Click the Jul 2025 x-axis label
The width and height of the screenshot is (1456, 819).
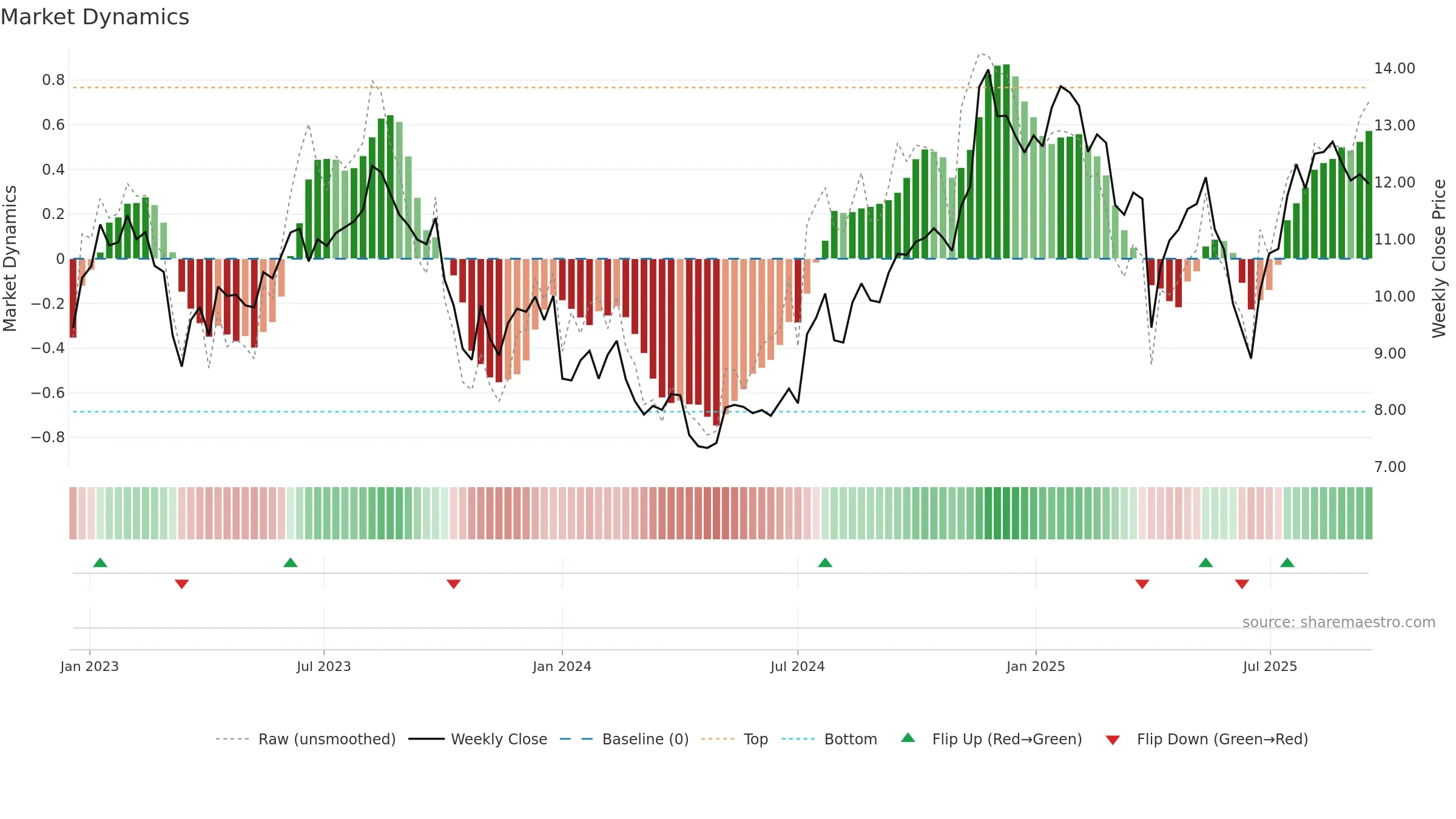click(1270, 666)
